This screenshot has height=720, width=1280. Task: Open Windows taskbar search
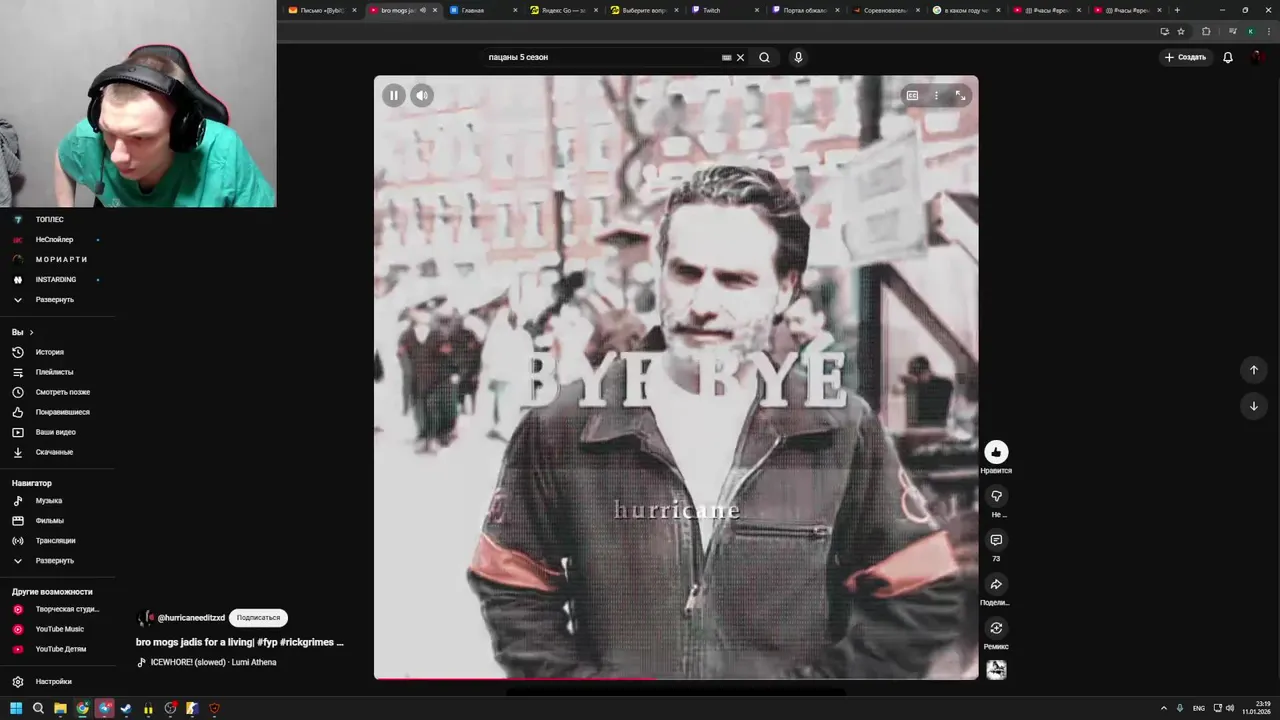[38, 708]
